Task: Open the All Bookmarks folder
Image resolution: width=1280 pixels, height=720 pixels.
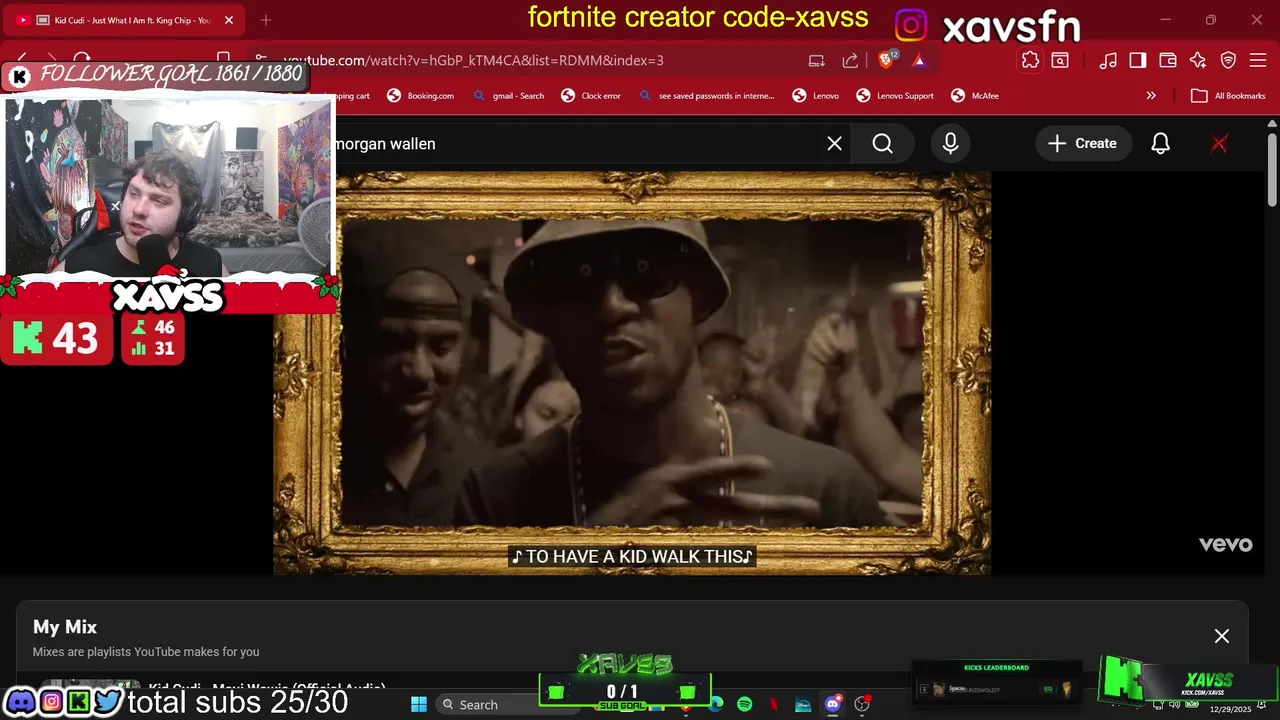Action: pyautogui.click(x=1228, y=96)
